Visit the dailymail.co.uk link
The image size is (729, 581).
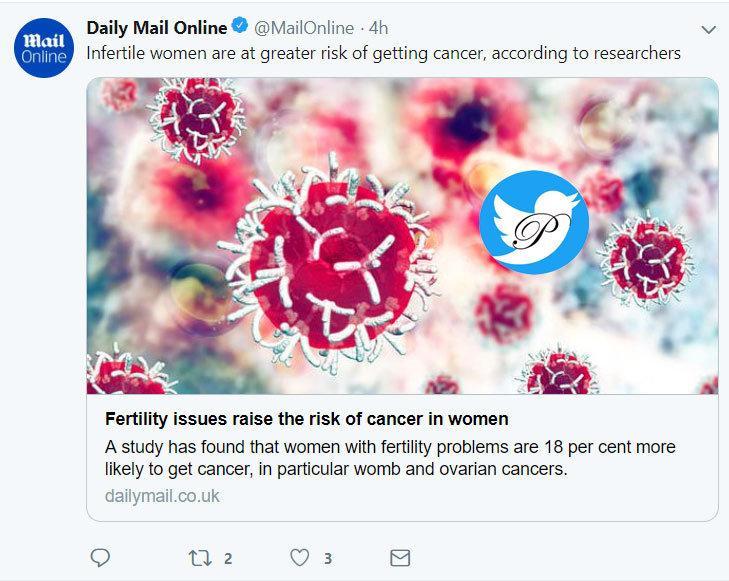click(x=161, y=496)
